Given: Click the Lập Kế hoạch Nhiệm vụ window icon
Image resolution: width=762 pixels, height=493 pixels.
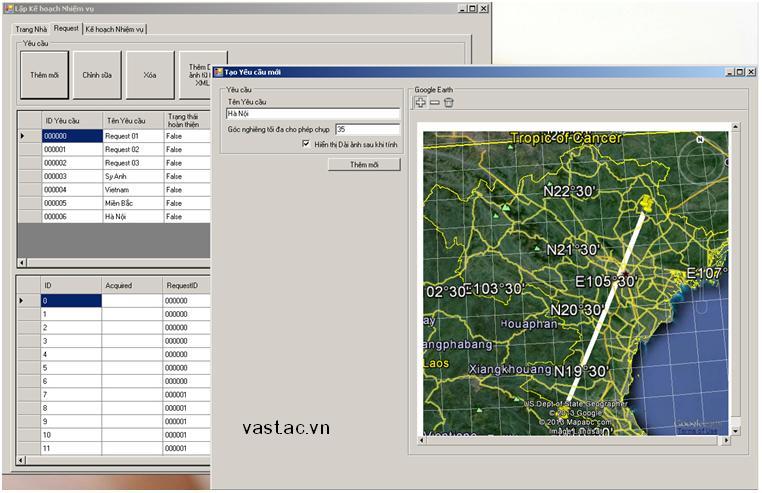Looking at the screenshot, I should (x=7, y=8).
